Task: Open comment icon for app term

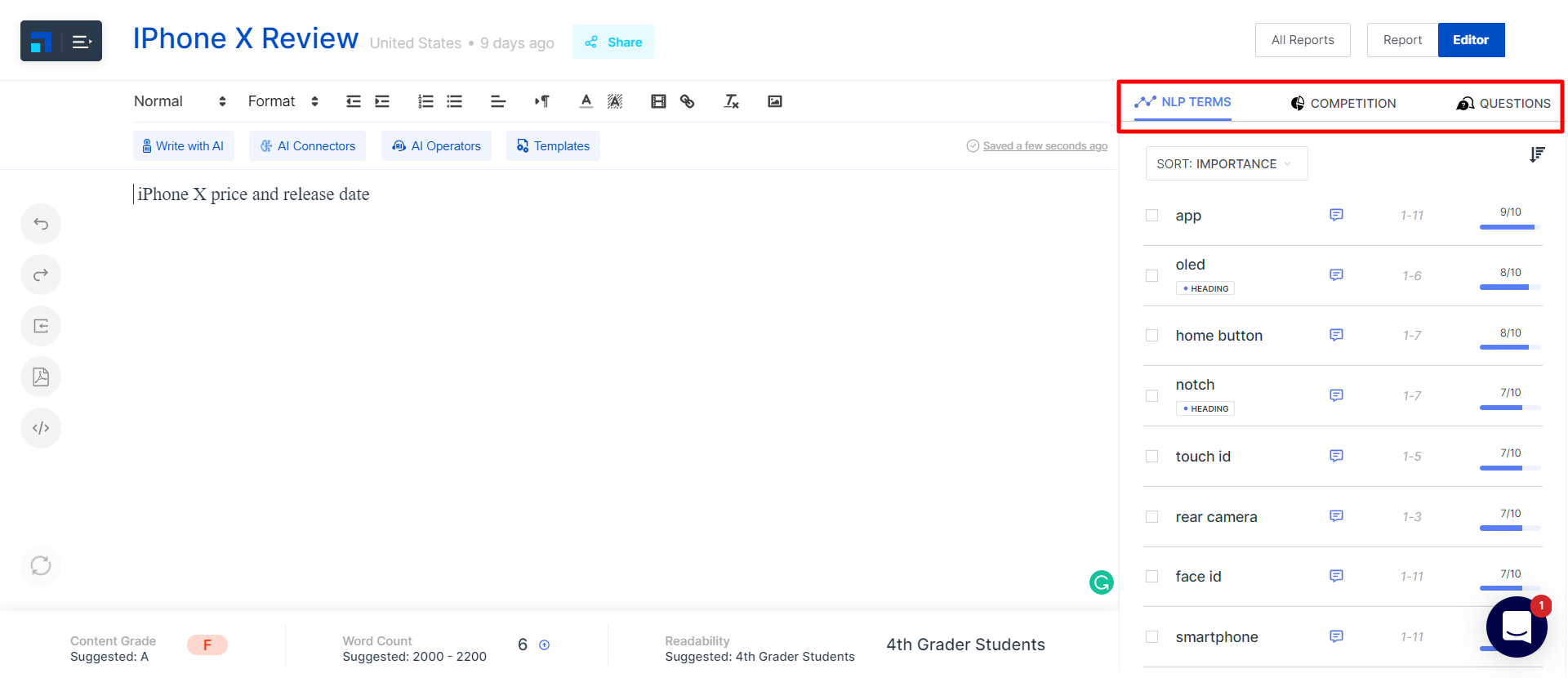Action: [1336, 215]
